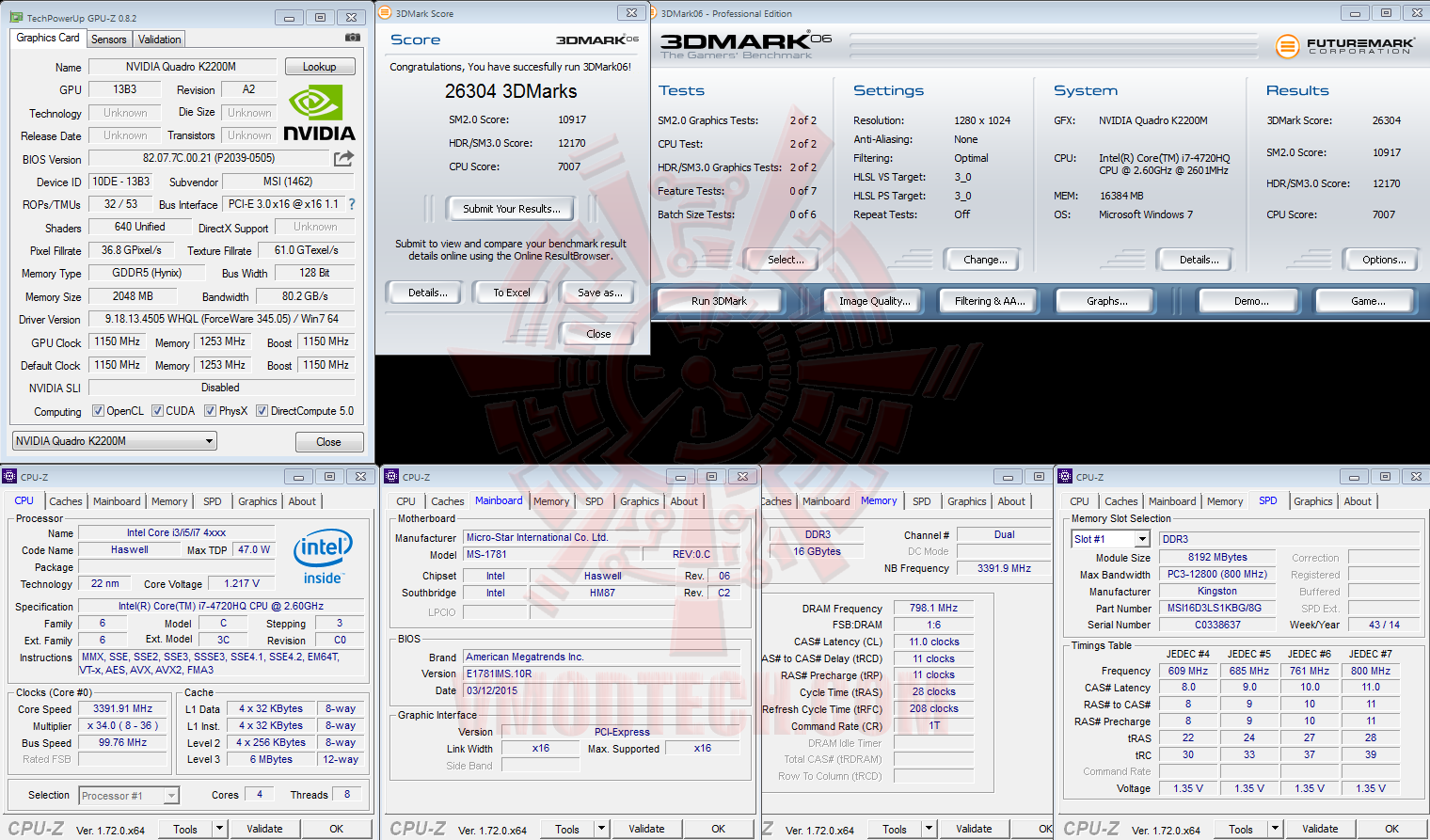1430x840 pixels.
Task: Click Submit Your Results button
Action: (x=512, y=209)
